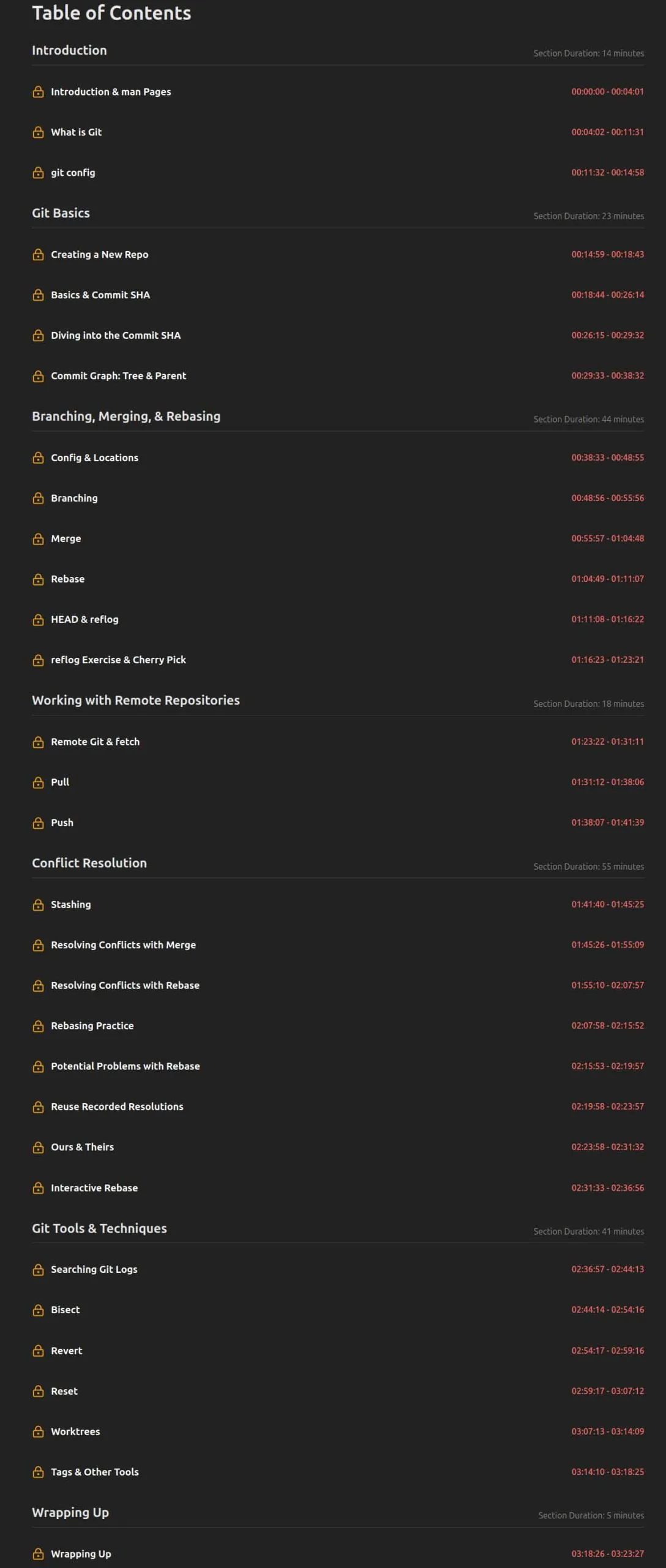Select the Conflict Resolution section heading
Viewport: 666px width, 1568px height.
coord(89,862)
